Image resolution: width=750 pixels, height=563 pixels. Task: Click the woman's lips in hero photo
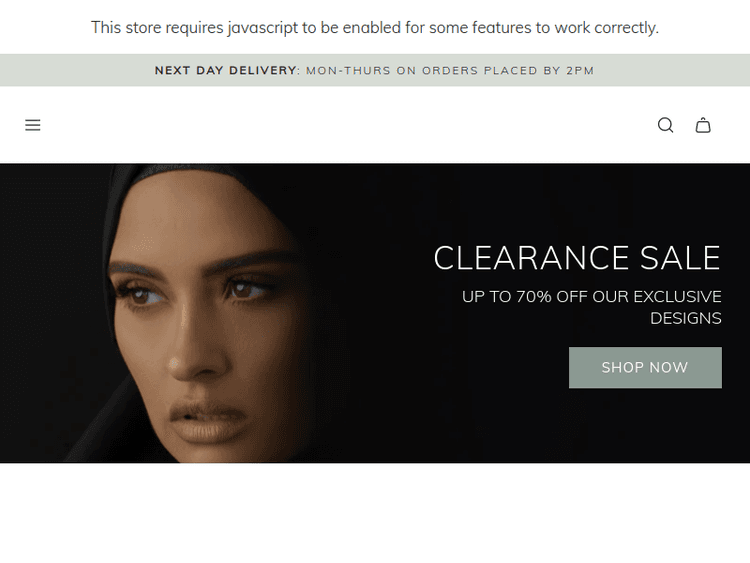[x=210, y=423]
